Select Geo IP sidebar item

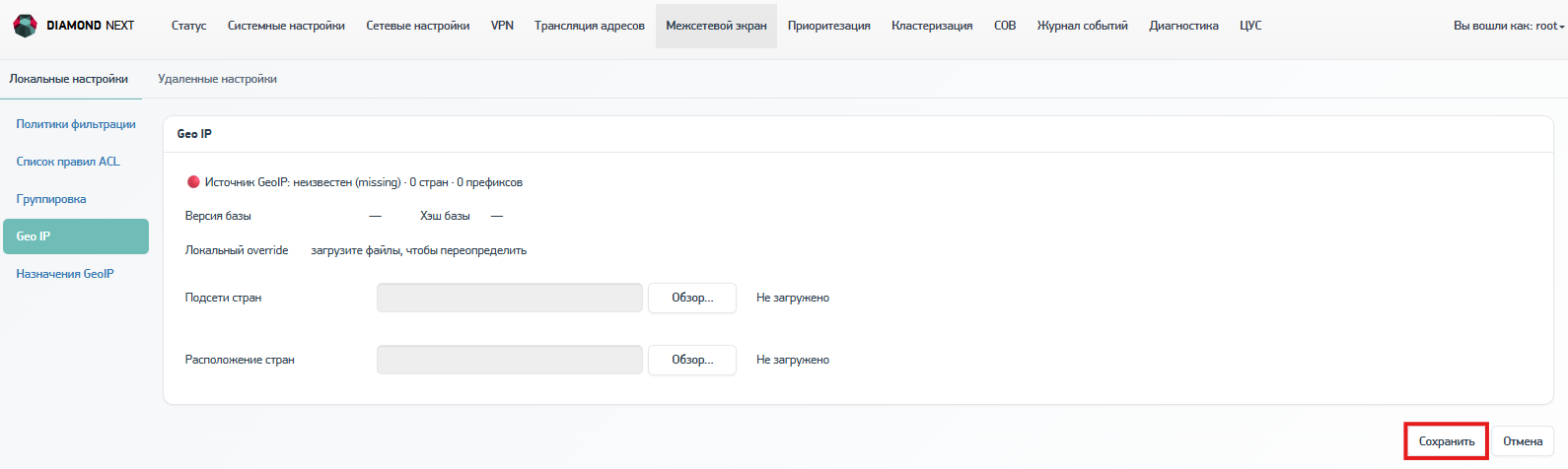coord(76,236)
